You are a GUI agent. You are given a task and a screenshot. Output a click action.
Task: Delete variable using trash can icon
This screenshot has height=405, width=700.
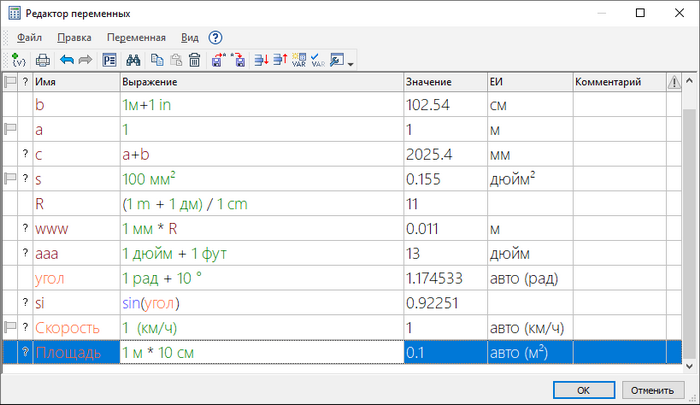pos(194,60)
